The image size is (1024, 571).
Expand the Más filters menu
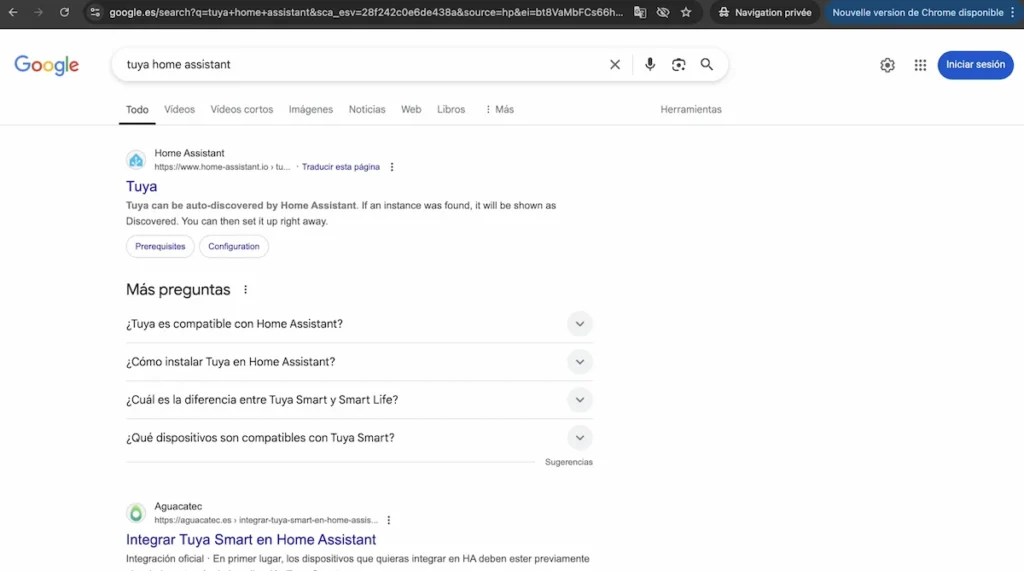click(500, 110)
